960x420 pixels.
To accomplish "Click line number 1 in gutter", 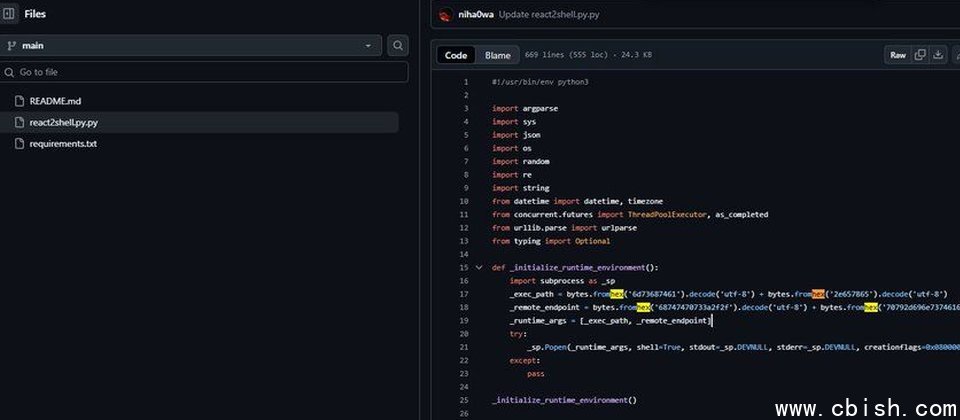I will coord(465,81).
